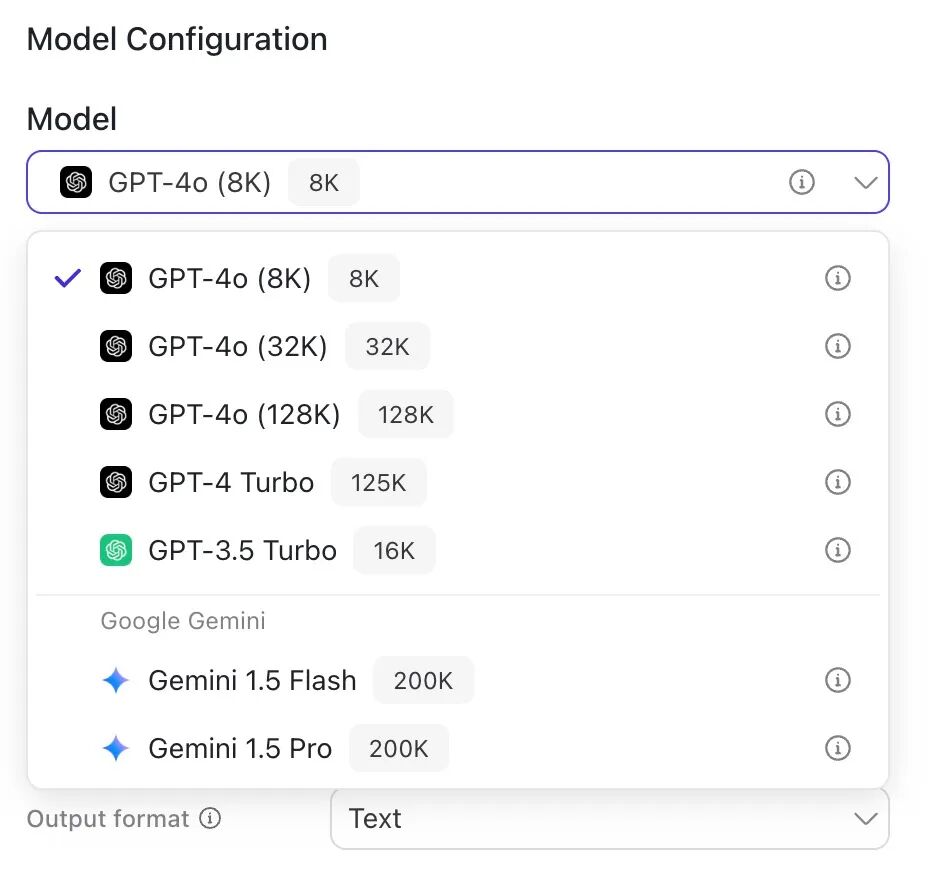Select the GPT-4o (128K) model
928x870 pixels.
244,414
